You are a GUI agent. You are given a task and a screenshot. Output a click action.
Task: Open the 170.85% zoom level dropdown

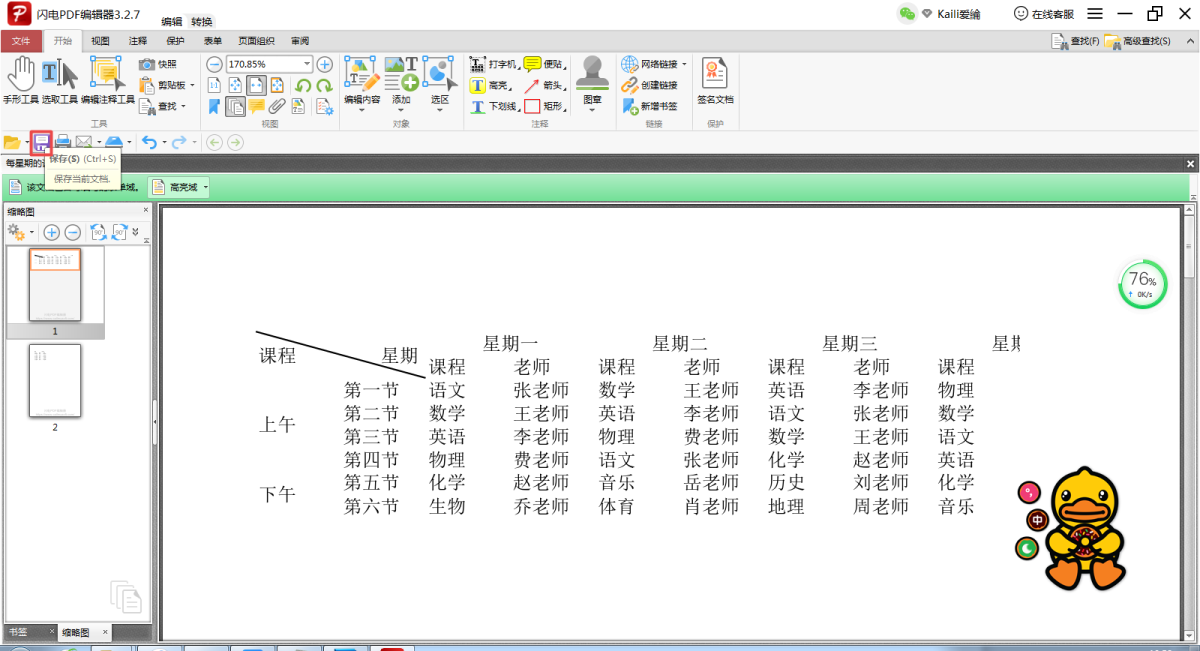pos(307,64)
